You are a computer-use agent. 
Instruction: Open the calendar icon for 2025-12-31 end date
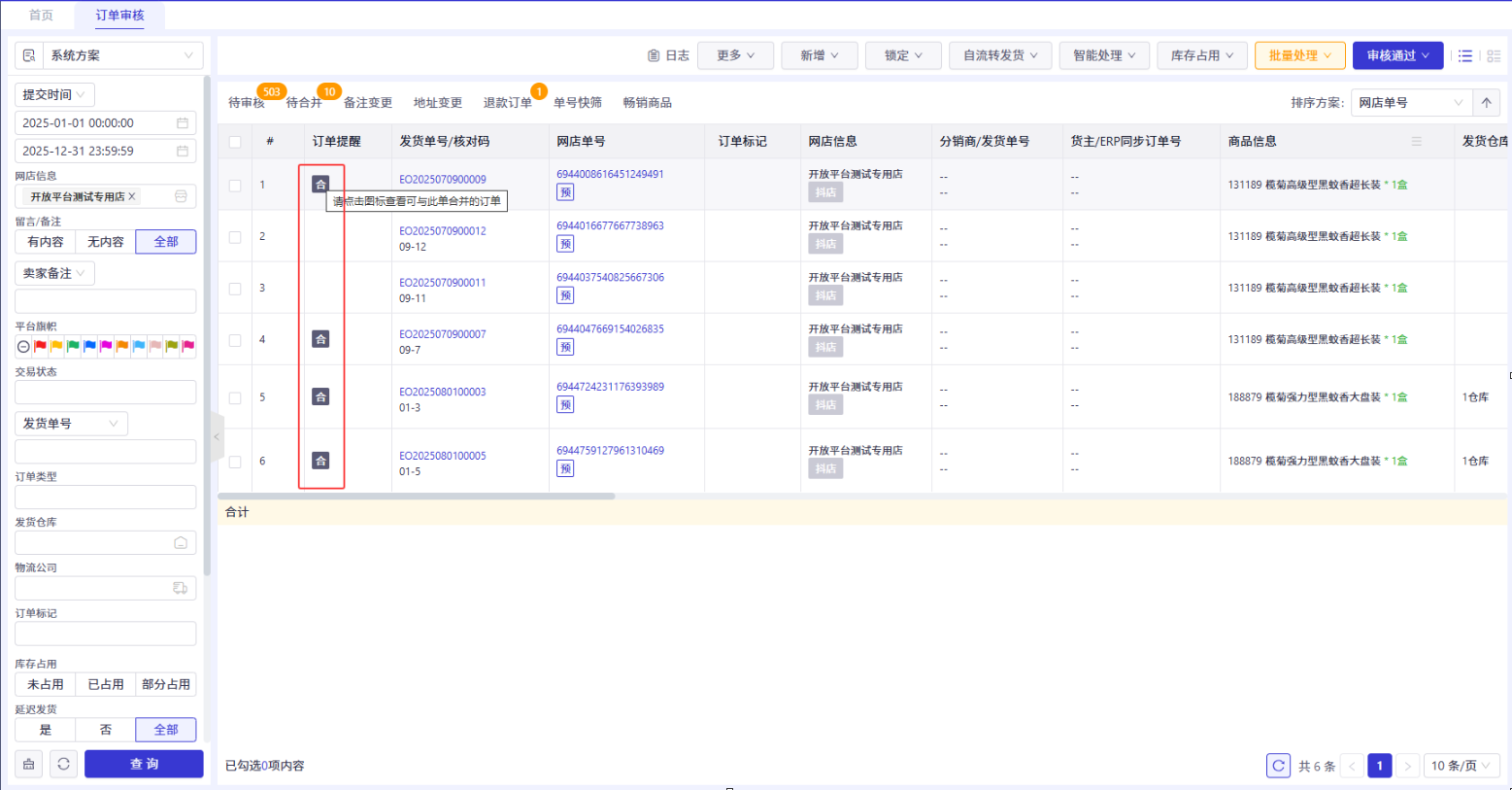tap(182, 152)
